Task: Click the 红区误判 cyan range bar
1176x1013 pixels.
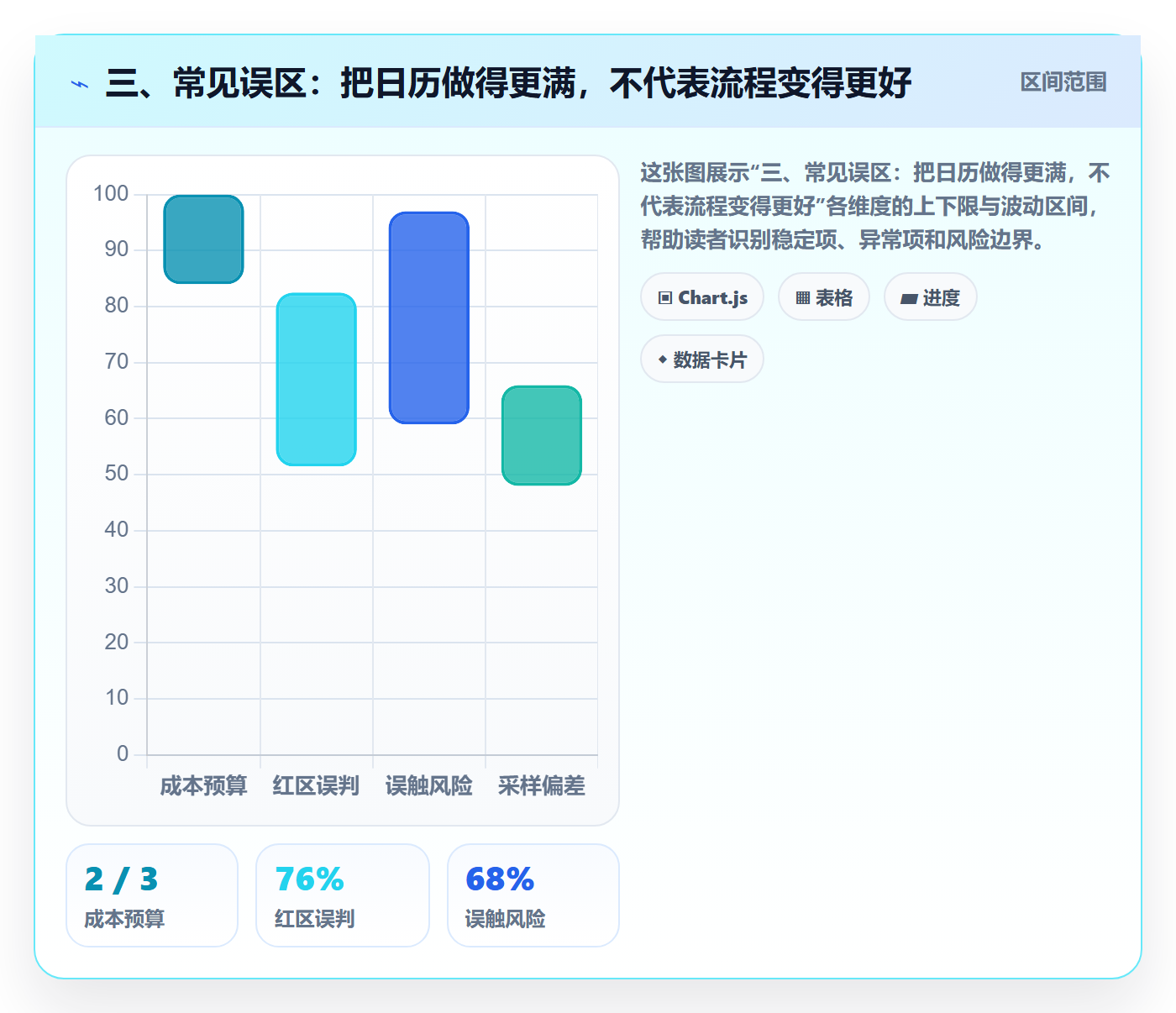Action: [x=317, y=380]
